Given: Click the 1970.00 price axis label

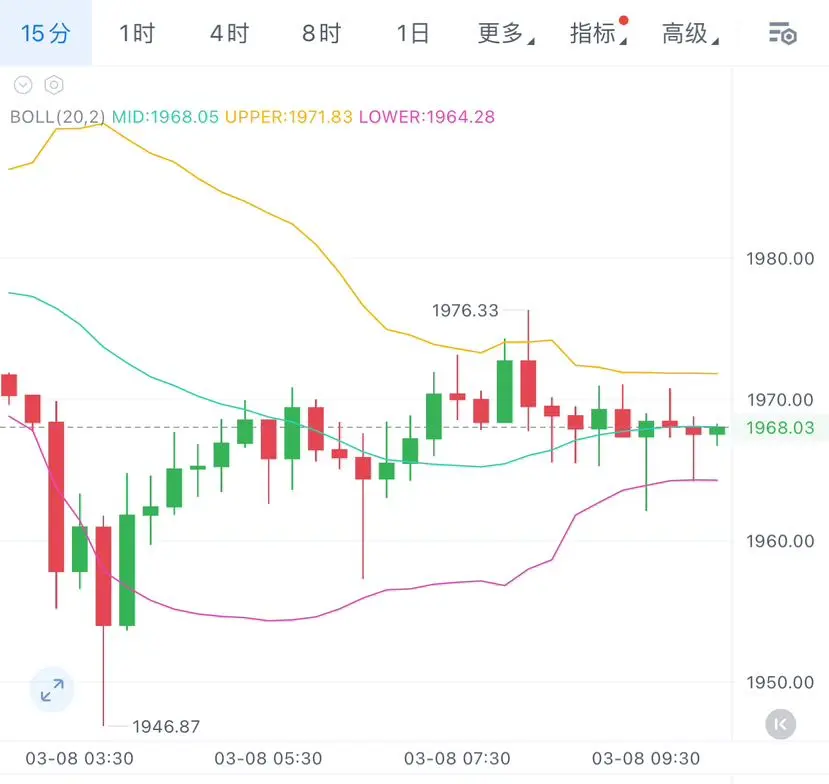Looking at the screenshot, I should coord(780,400).
